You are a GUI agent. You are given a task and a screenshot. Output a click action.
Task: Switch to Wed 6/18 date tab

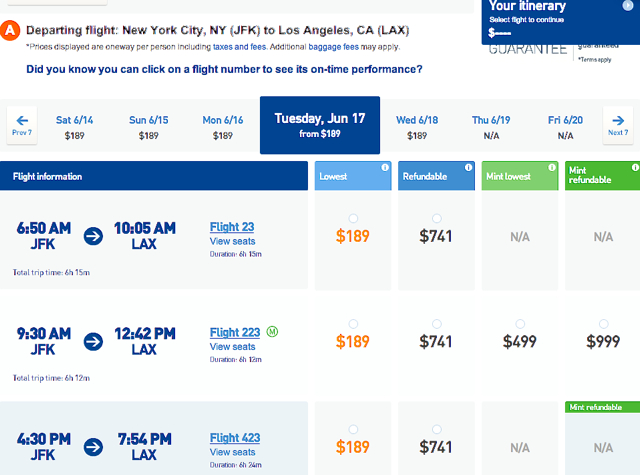coord(417,127)
